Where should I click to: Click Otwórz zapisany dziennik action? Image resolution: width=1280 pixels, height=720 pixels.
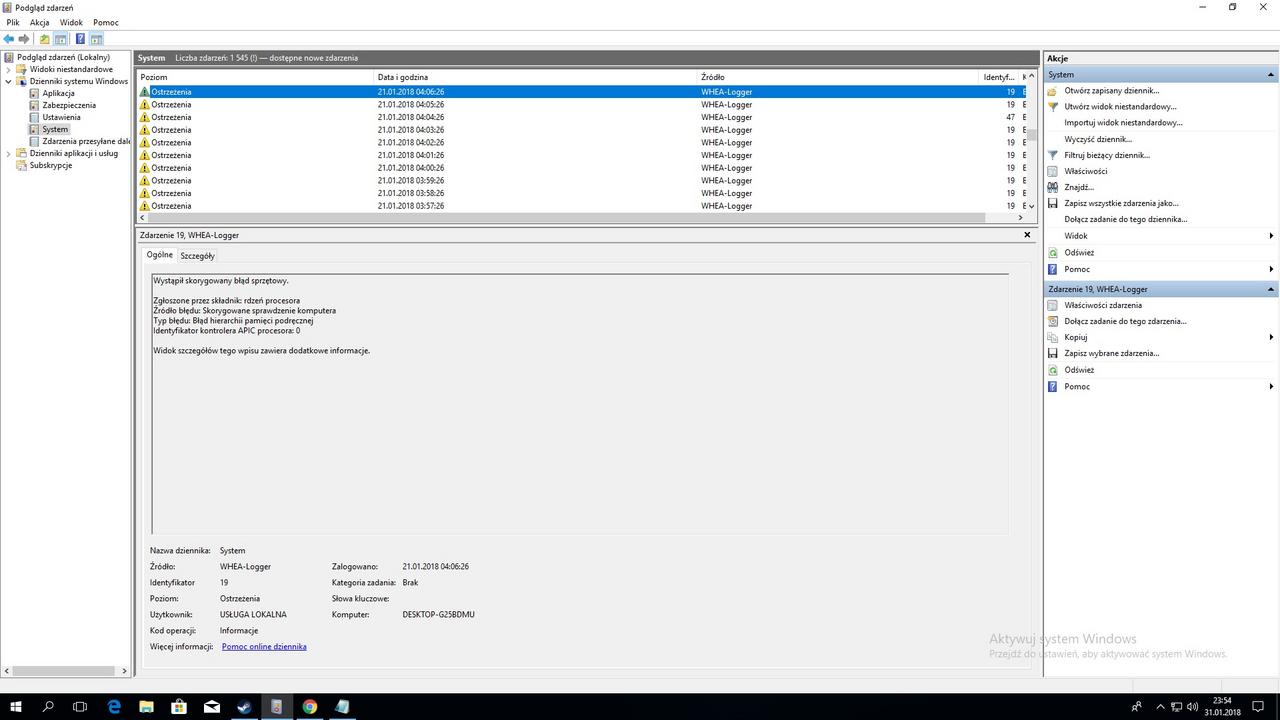pyautogui.click(x=1111, y=90)
